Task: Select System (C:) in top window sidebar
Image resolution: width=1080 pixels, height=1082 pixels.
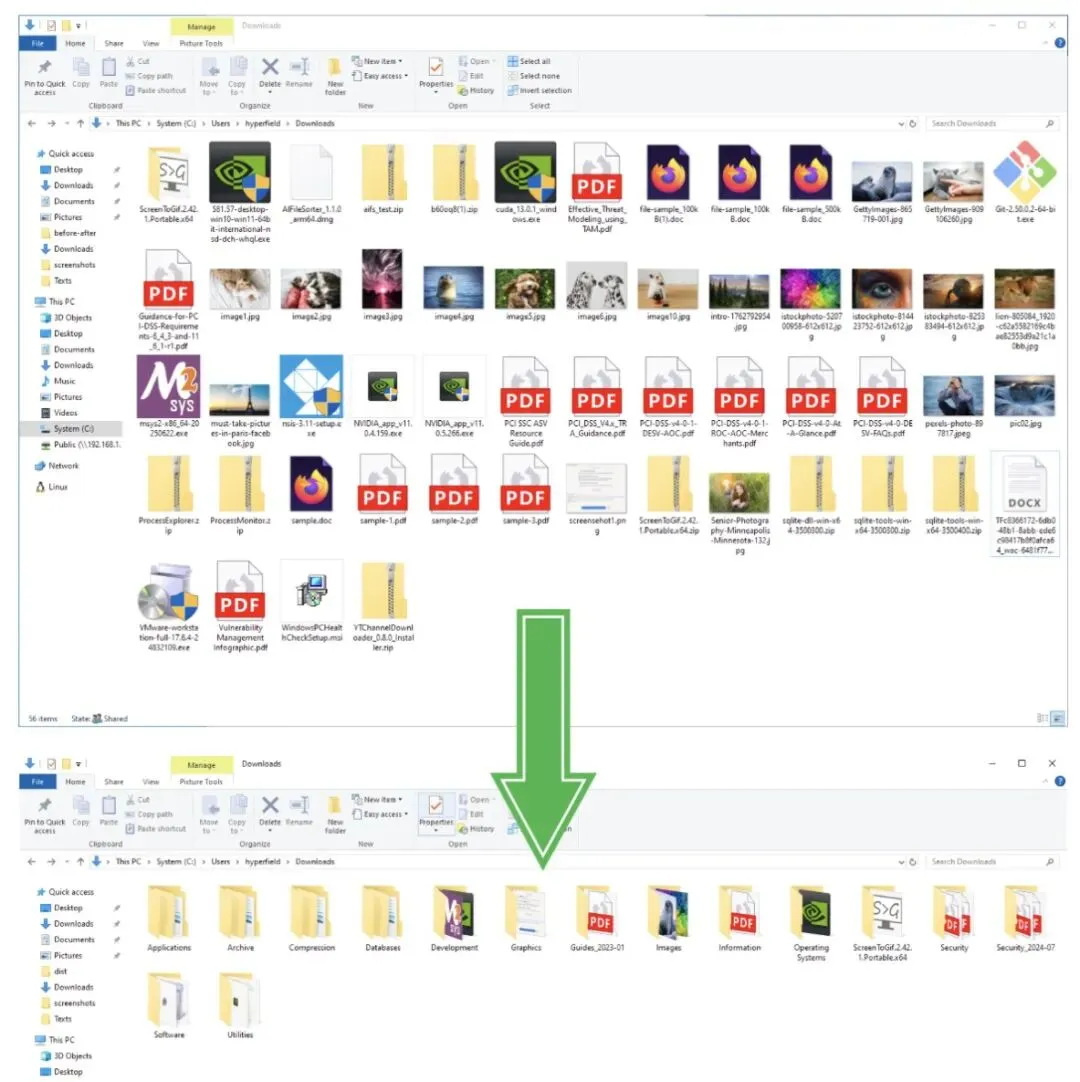Action: (x=74, y=429)
